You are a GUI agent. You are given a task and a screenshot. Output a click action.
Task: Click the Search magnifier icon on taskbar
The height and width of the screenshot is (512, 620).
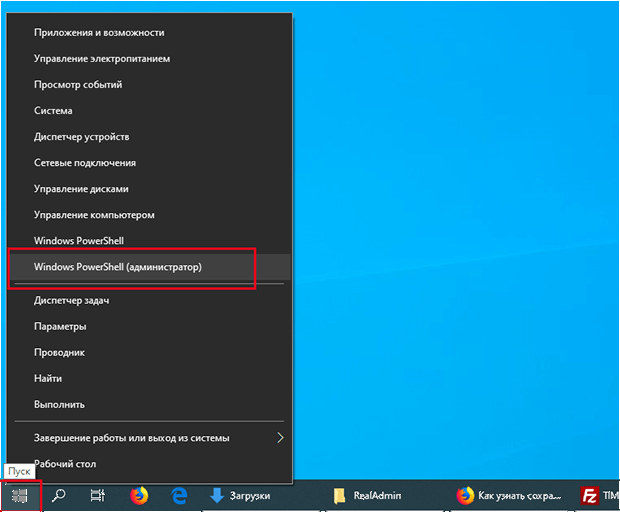59,495
